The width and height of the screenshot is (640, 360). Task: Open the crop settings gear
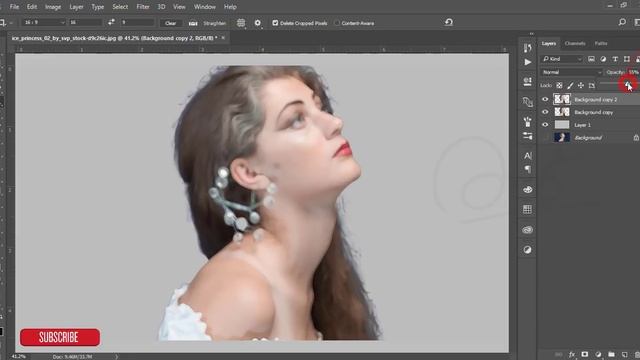[x=258, y=23]
